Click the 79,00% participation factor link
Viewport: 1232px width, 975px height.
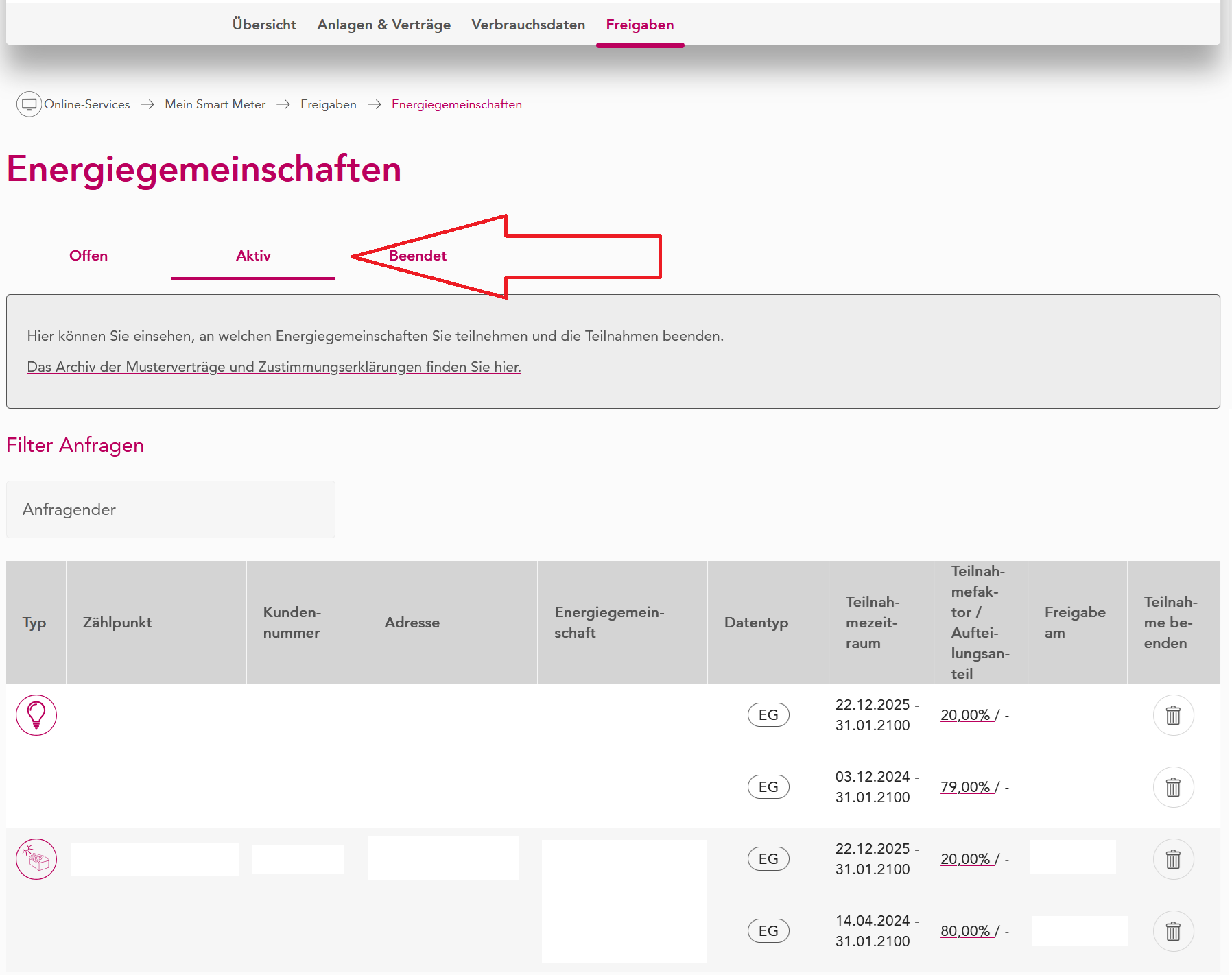tap(965, 787)
